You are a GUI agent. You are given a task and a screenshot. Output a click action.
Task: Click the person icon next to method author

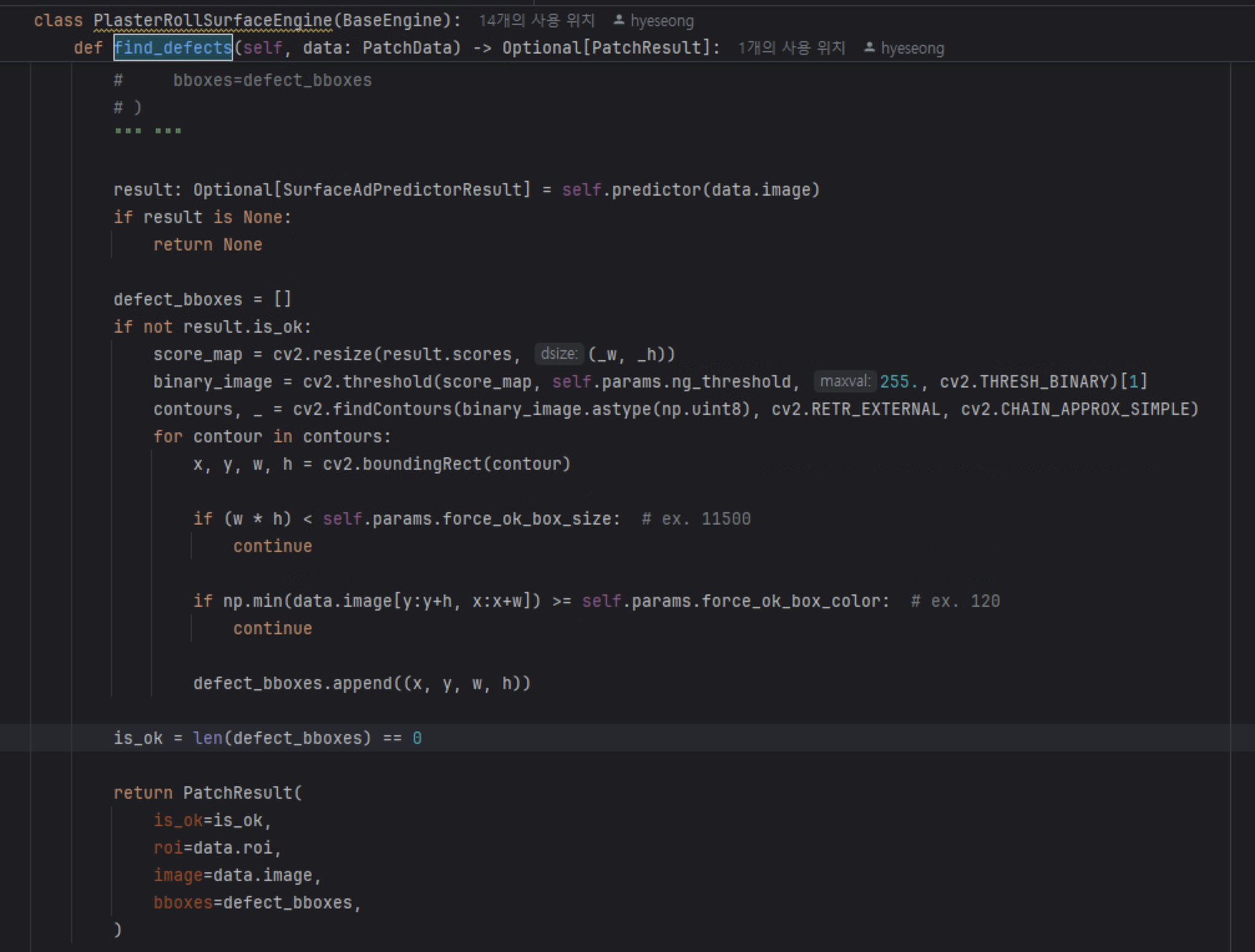coord(869,47)
